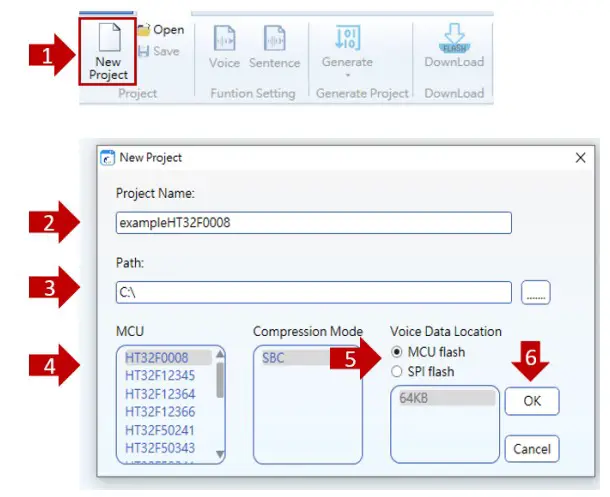Close the New Project dialog
This screenshot has width=610, height=497.
(x=580, y=158)
